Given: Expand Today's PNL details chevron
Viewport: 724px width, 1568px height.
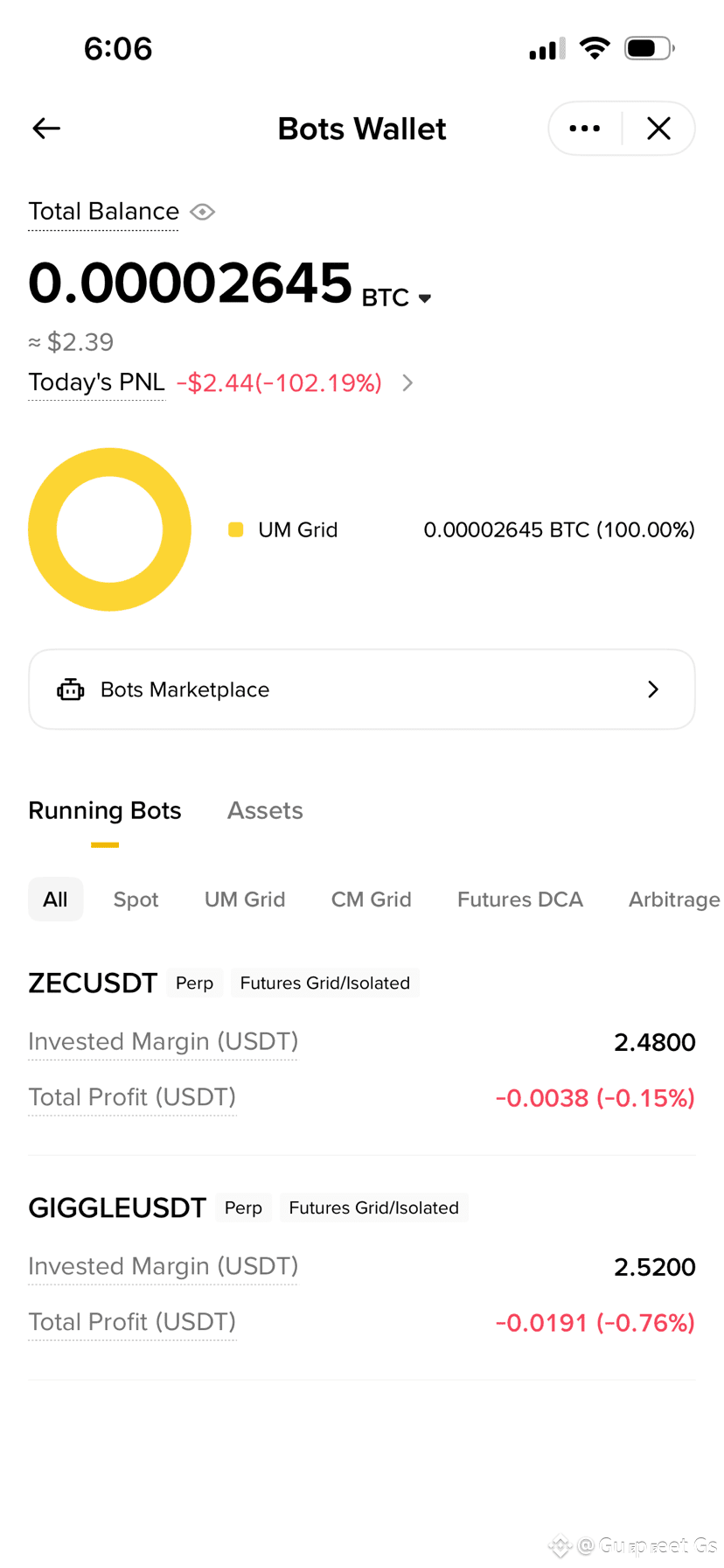Looking at the screenshot, I should [407, 382].
